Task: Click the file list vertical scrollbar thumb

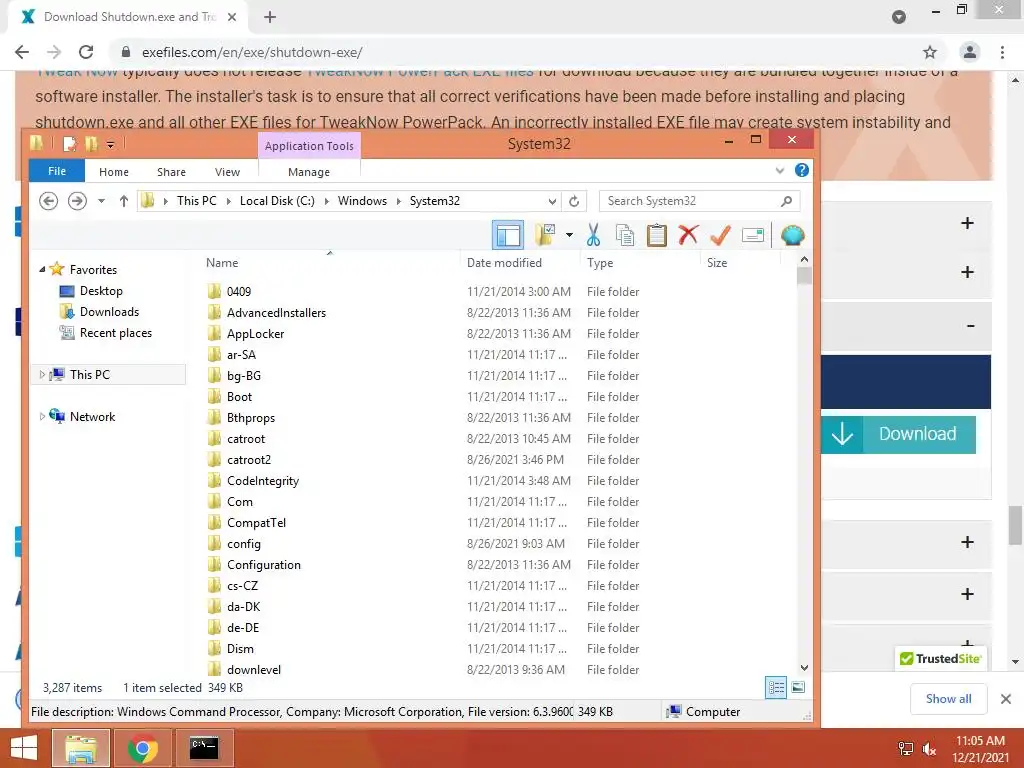Action: [805, 276]
